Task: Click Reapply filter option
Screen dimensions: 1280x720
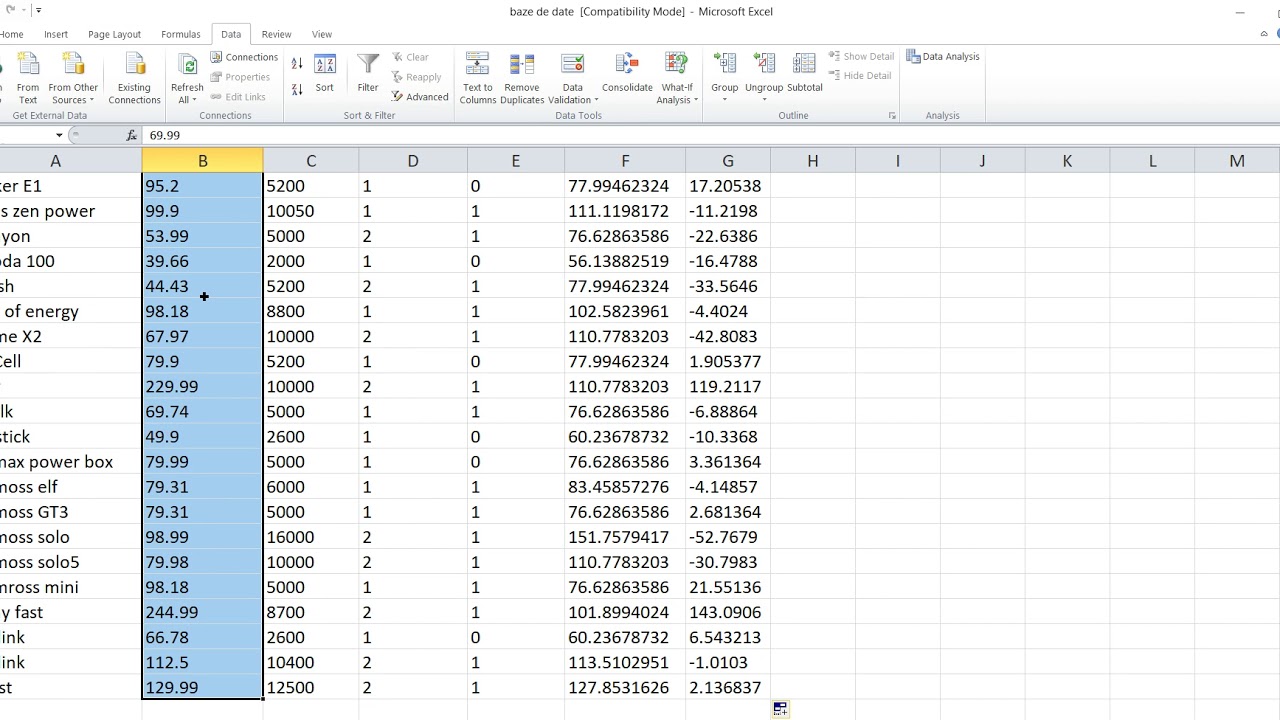Action: click(416, 77)
